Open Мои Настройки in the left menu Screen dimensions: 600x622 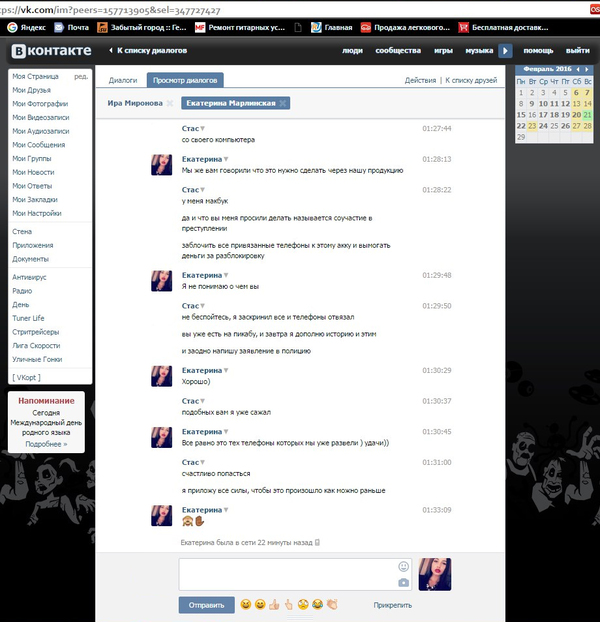coord(36,213)
